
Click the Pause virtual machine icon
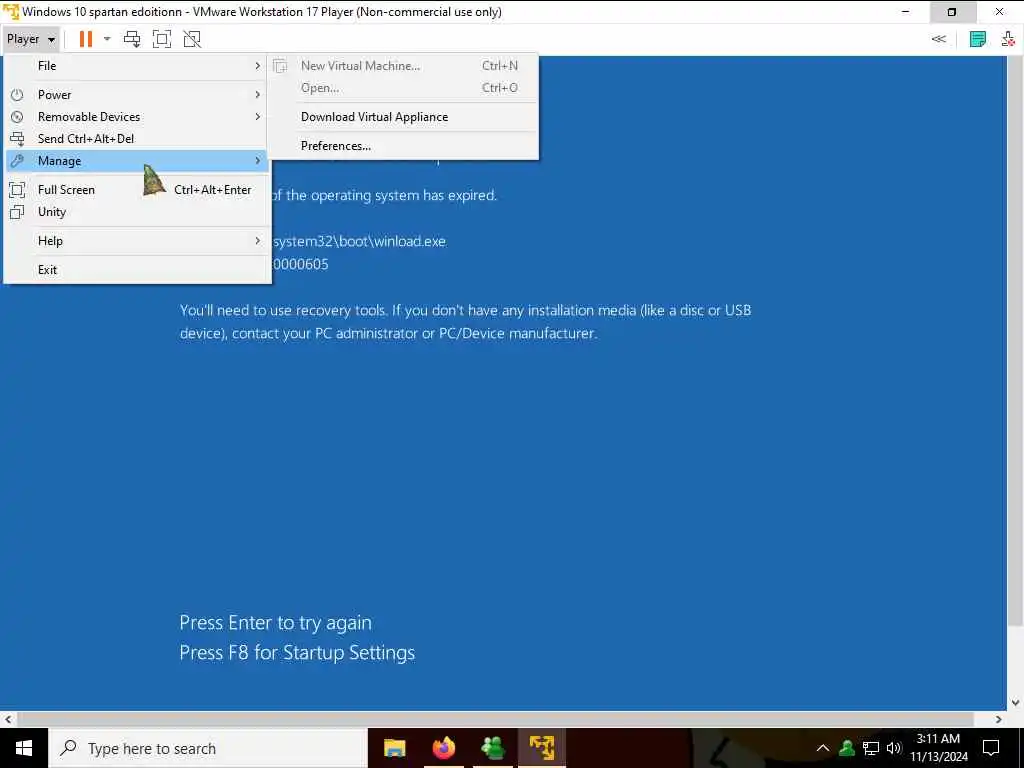86,39
